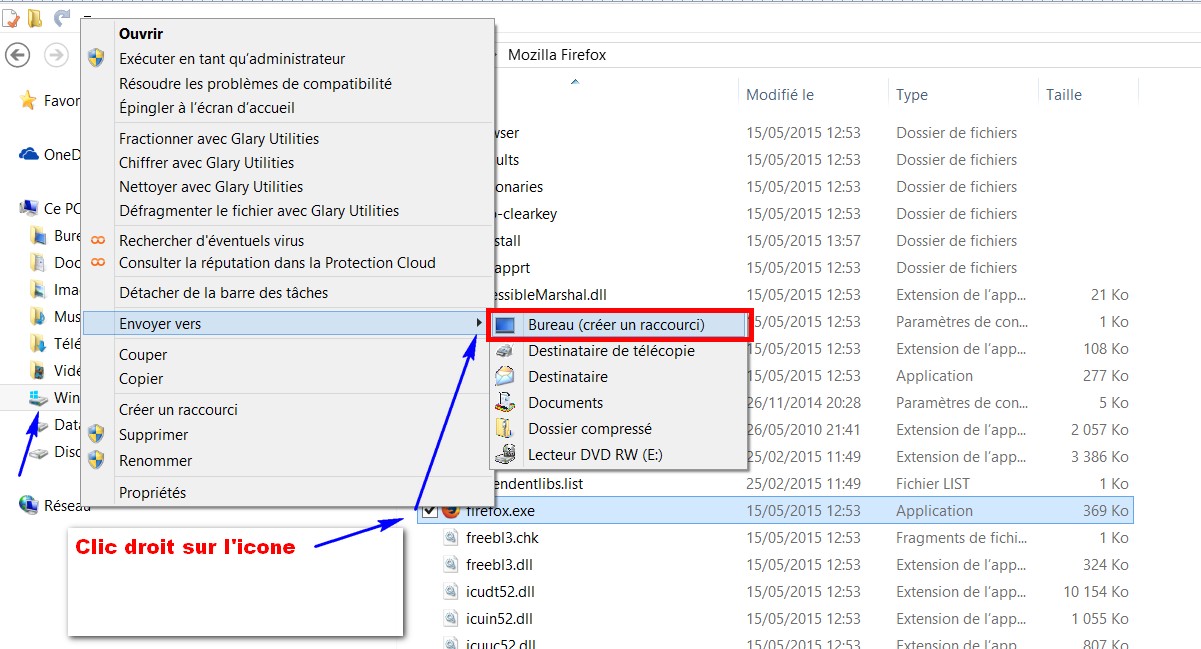Viewport: 1201px width, 649px height.
Task: Select Résoudre les problèmes de compatibilité
Action: tap(255, 84)
